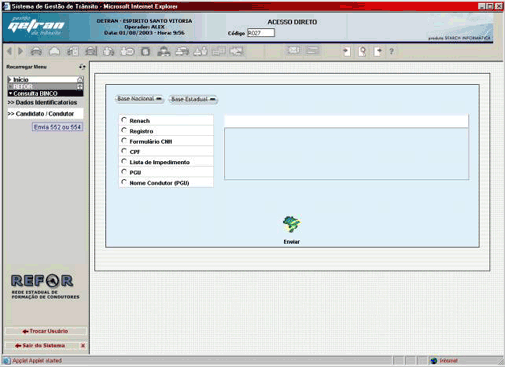Select the Formulário CNH radio option
The height and width of the screenshot is (367, 505).
[x=124, y=140]
